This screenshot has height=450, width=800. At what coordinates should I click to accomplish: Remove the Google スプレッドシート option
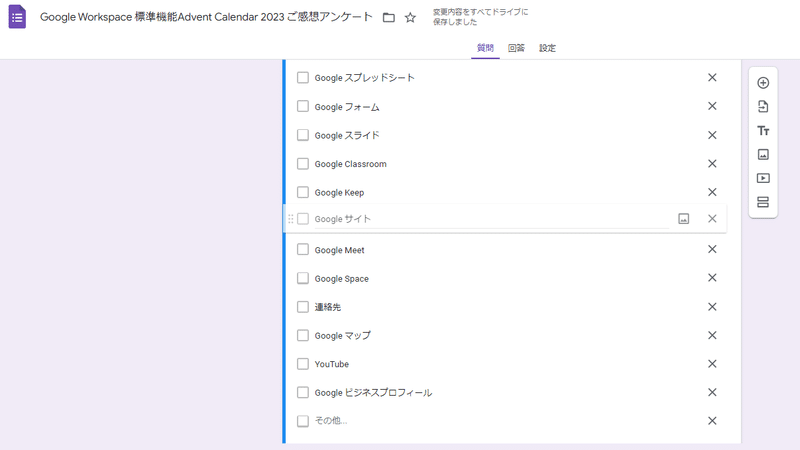click(712, 78)
